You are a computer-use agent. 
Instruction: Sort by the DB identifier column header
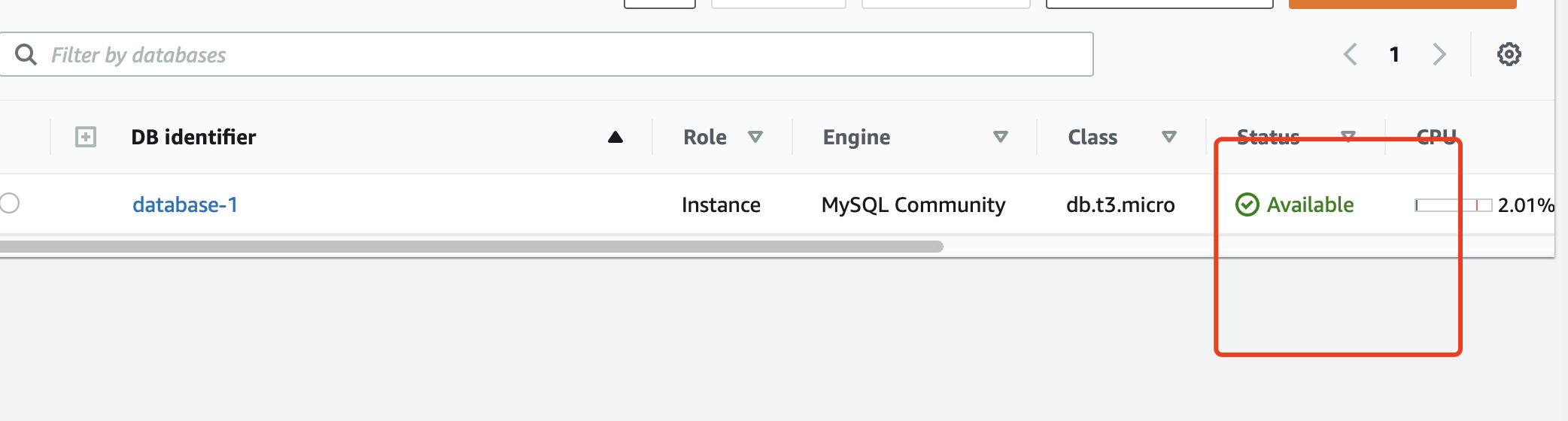(193, 137)
